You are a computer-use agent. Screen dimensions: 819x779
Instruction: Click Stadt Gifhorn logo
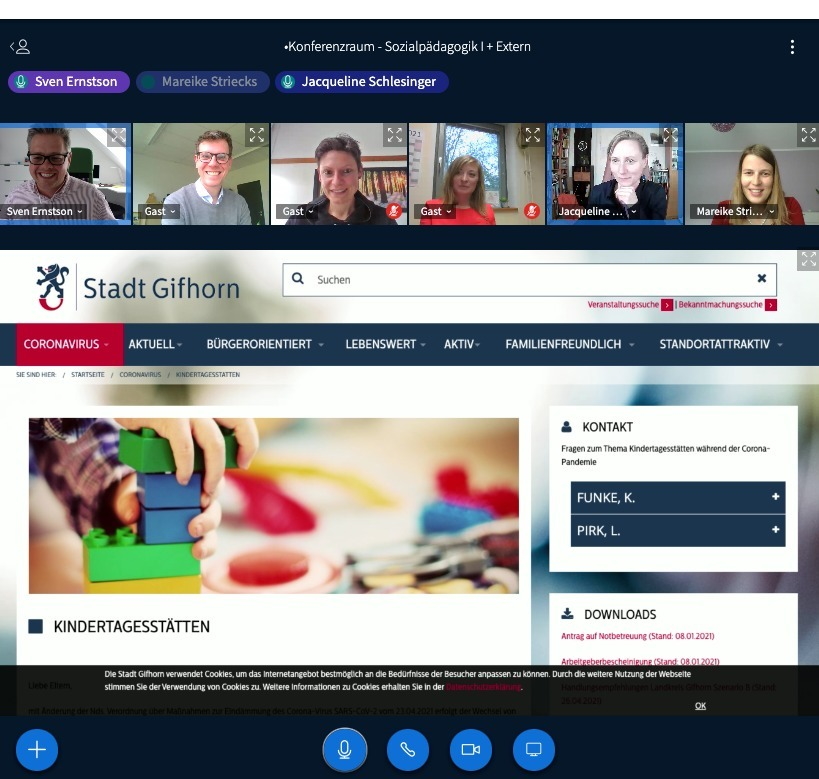point(138,287)
